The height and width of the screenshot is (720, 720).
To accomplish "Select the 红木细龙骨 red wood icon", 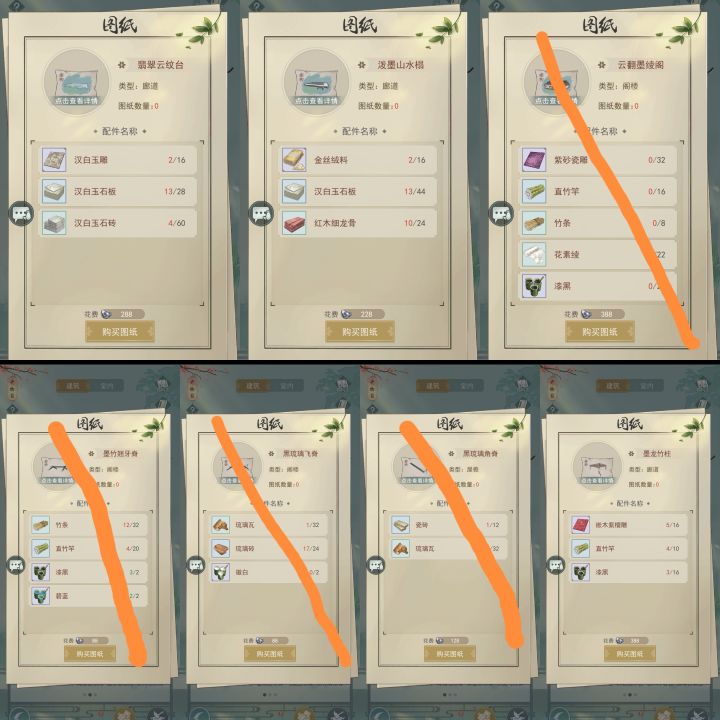I will pyautogui.click(x=294, y=223).
